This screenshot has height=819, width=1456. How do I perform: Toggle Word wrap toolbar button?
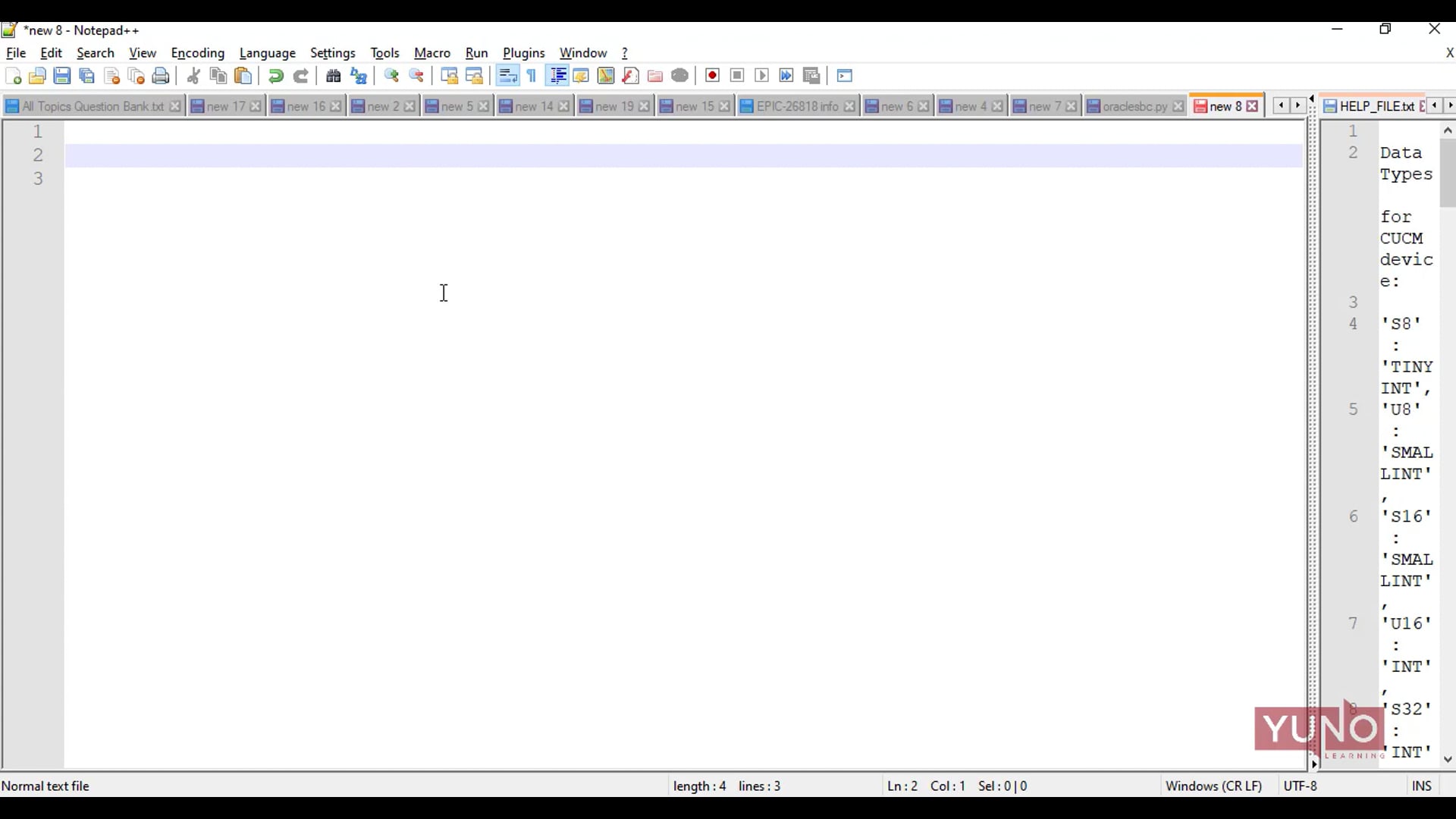point(507,76)
